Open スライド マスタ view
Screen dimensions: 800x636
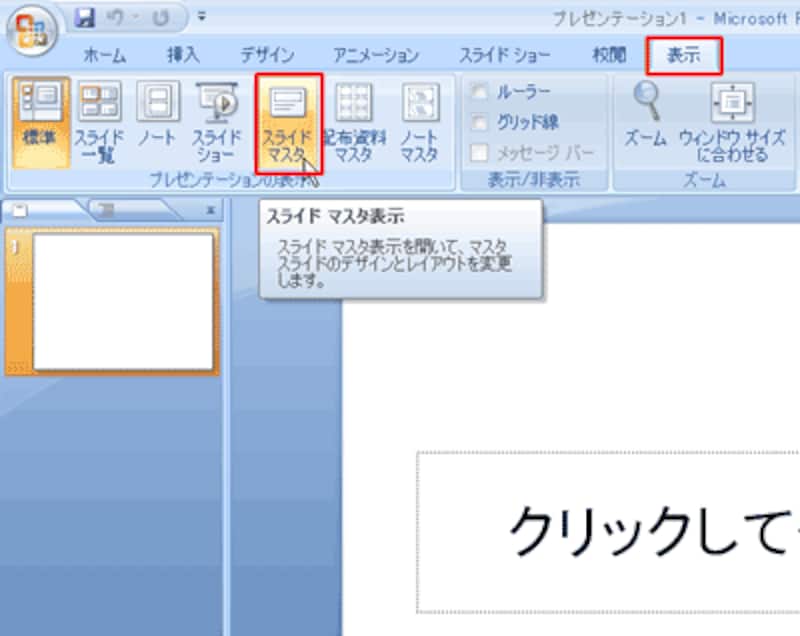(x=289, y=123)
